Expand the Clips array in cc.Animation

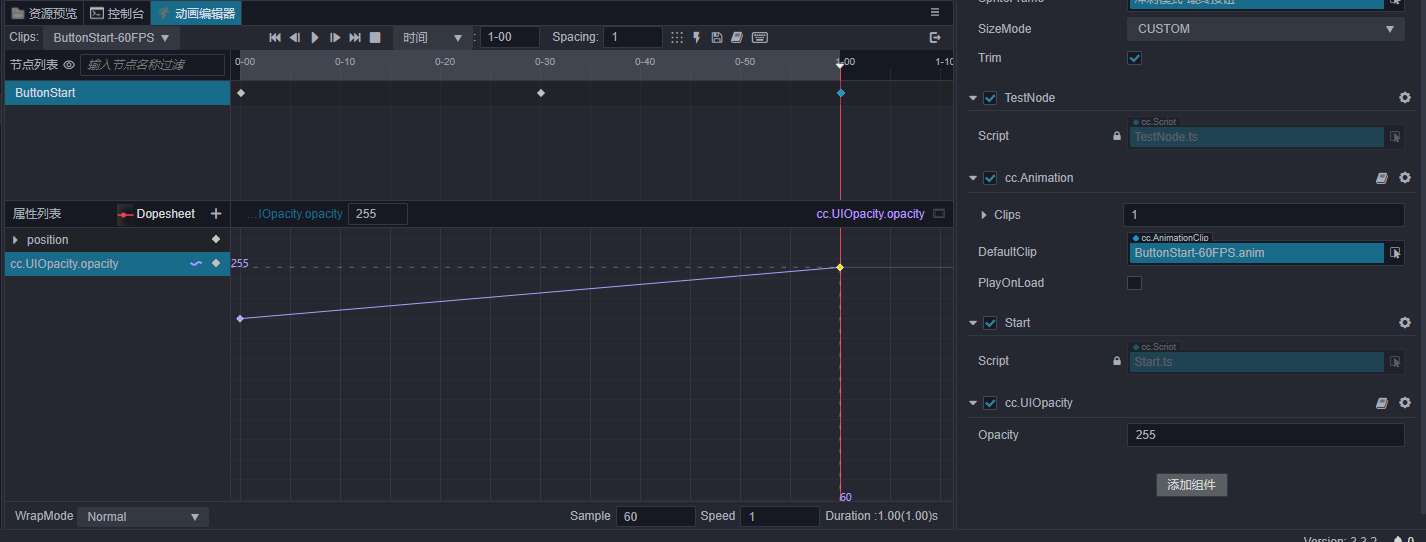[x=984, y=215]
